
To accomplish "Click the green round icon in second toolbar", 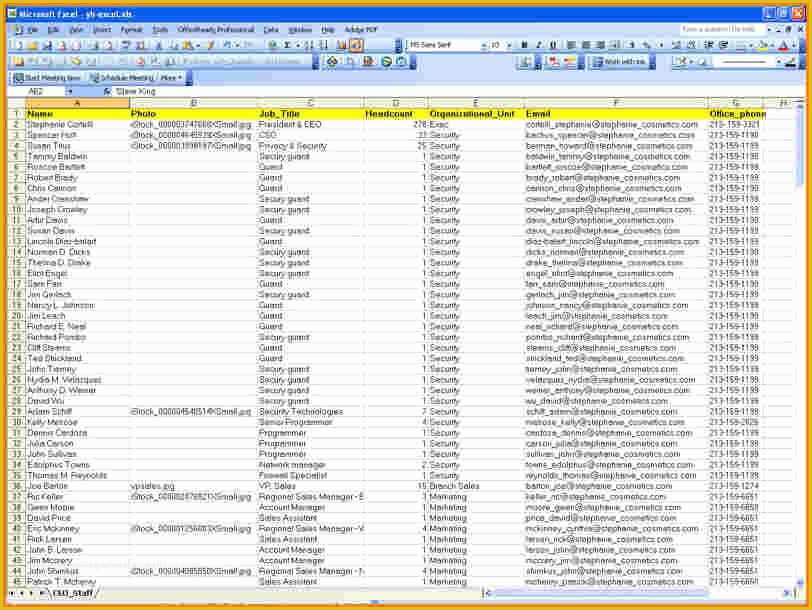I will coord(386,62).
